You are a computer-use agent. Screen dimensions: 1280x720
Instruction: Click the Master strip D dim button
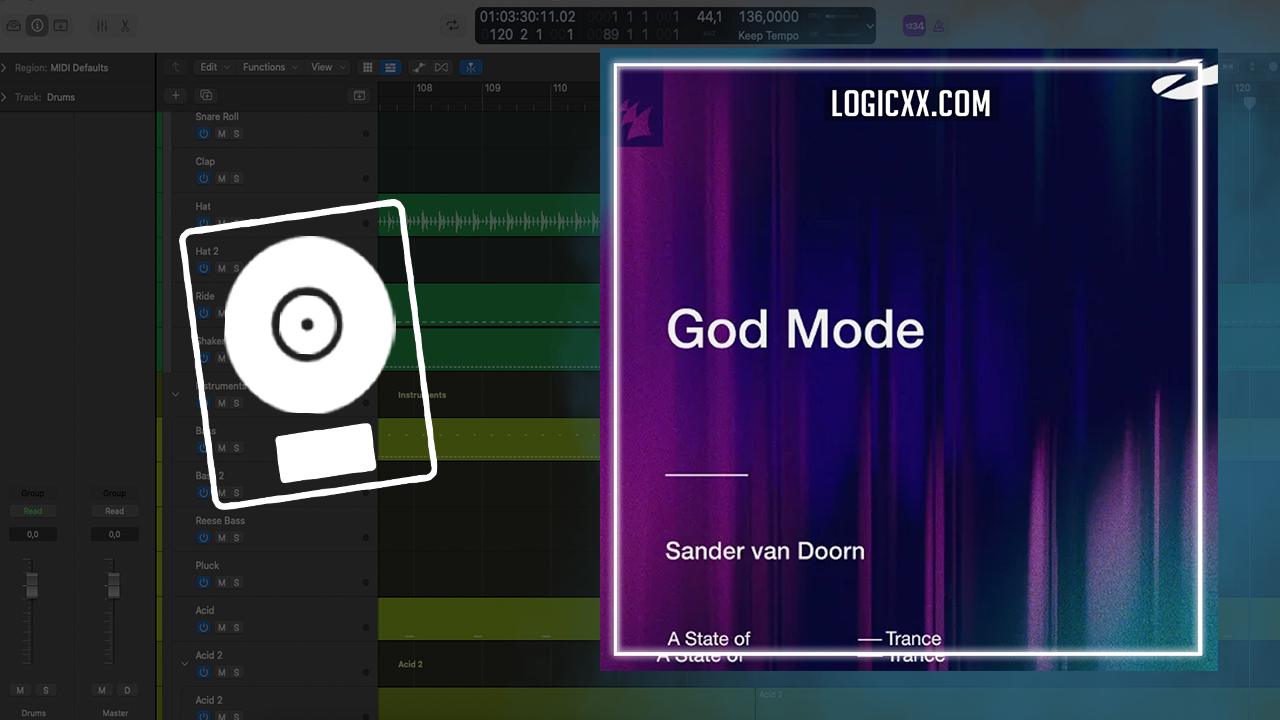tap(127, 690)
